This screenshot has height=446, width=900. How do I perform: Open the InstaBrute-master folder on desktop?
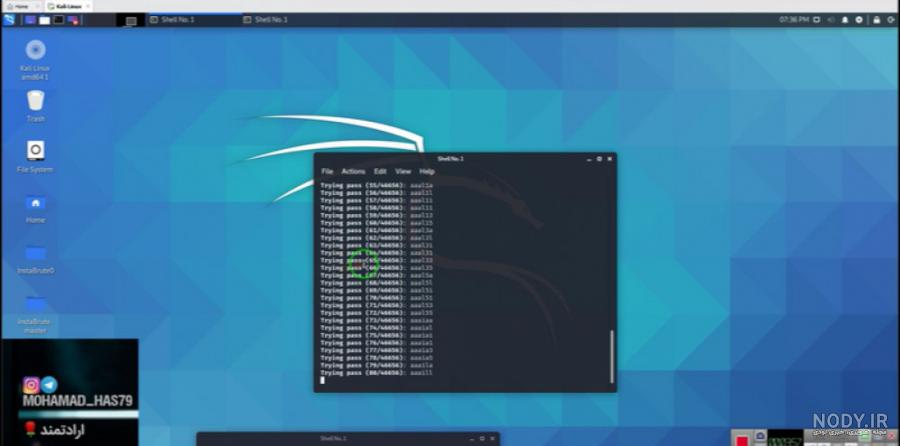pos(36,313)
